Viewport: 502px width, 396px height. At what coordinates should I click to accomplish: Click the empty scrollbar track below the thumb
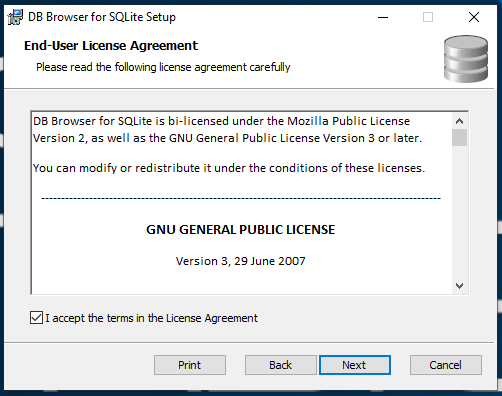(x=459, y=212)
